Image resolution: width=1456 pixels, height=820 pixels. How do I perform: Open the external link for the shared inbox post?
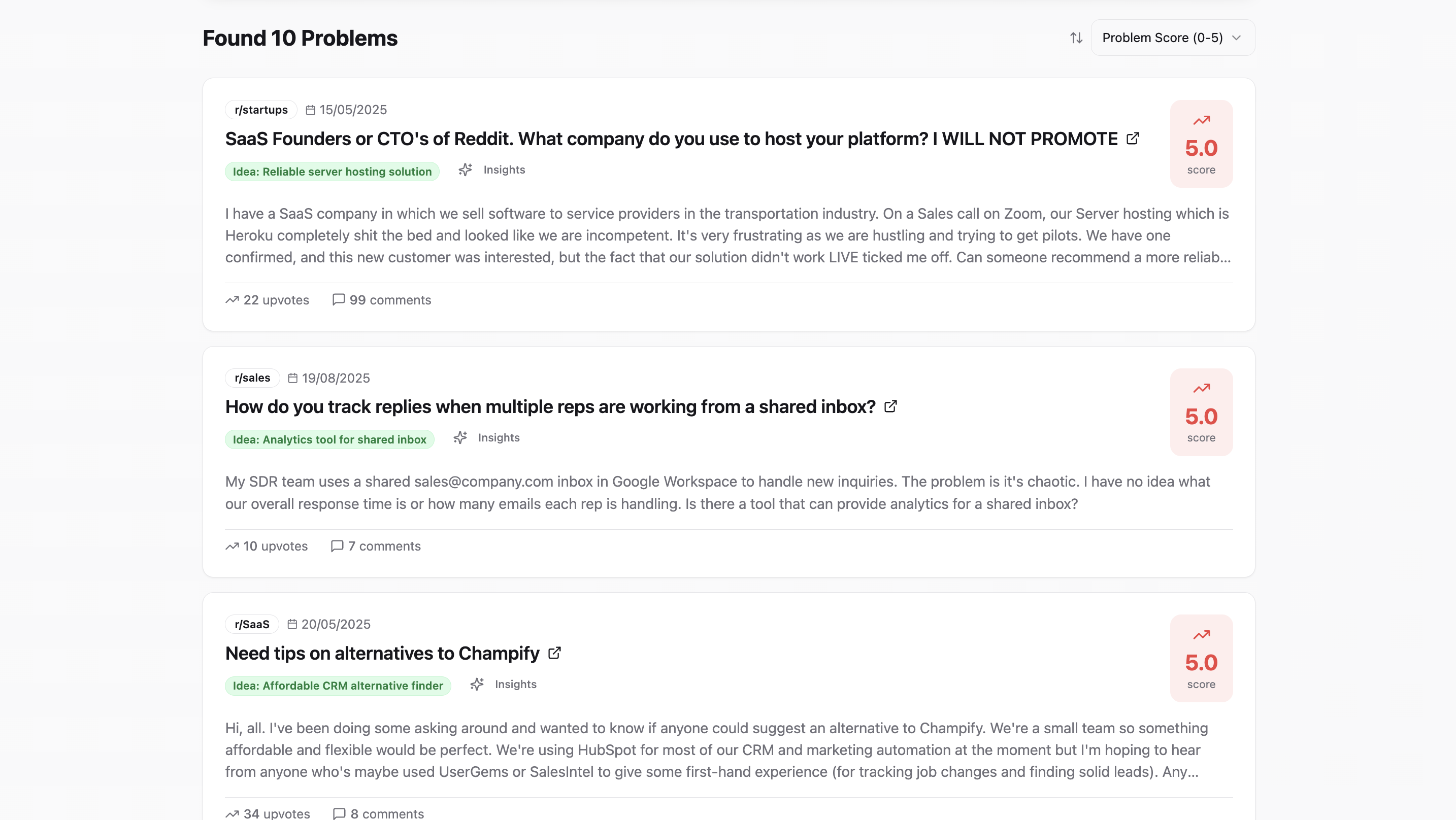point(890,406)
